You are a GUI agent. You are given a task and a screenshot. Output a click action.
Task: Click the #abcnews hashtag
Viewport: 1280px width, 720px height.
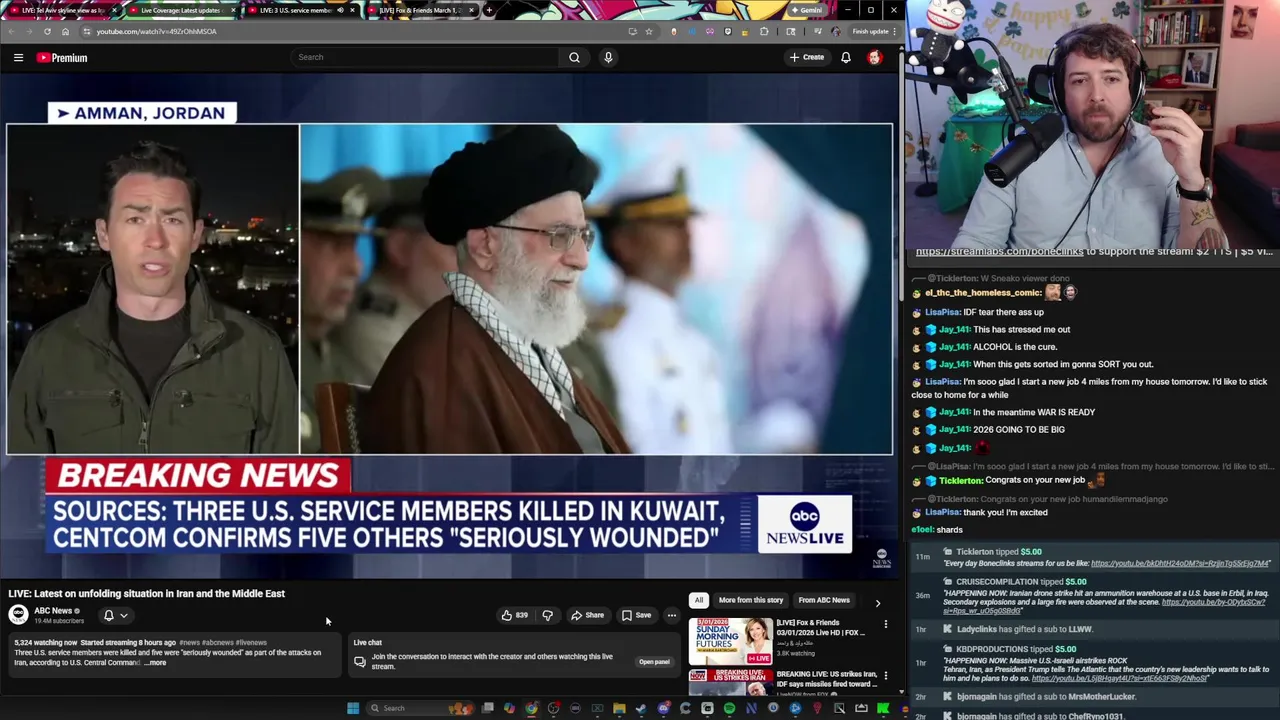218,642
